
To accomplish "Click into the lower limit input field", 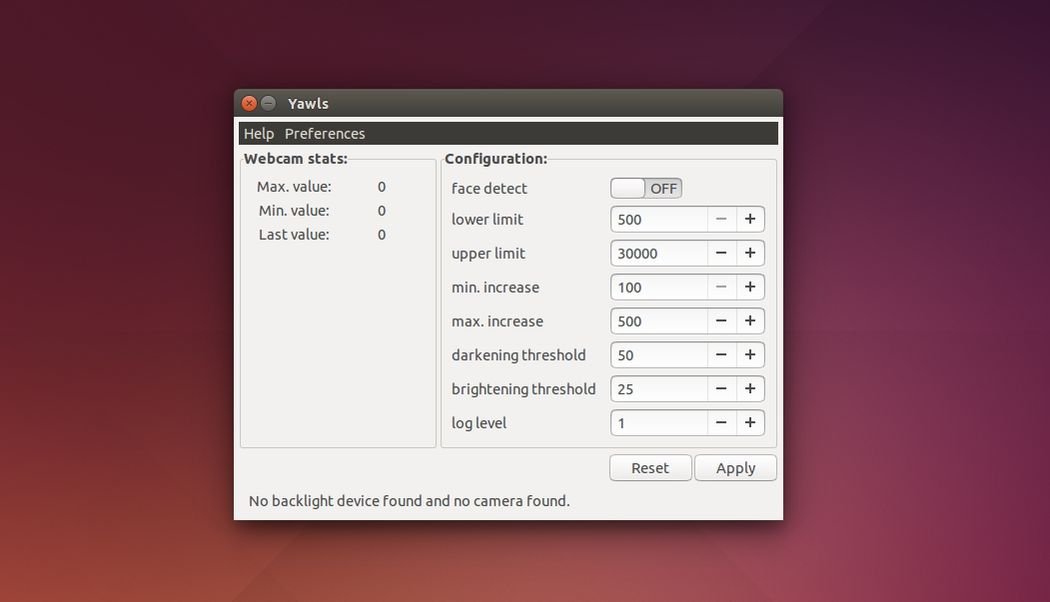I will (x=659, y=219).
